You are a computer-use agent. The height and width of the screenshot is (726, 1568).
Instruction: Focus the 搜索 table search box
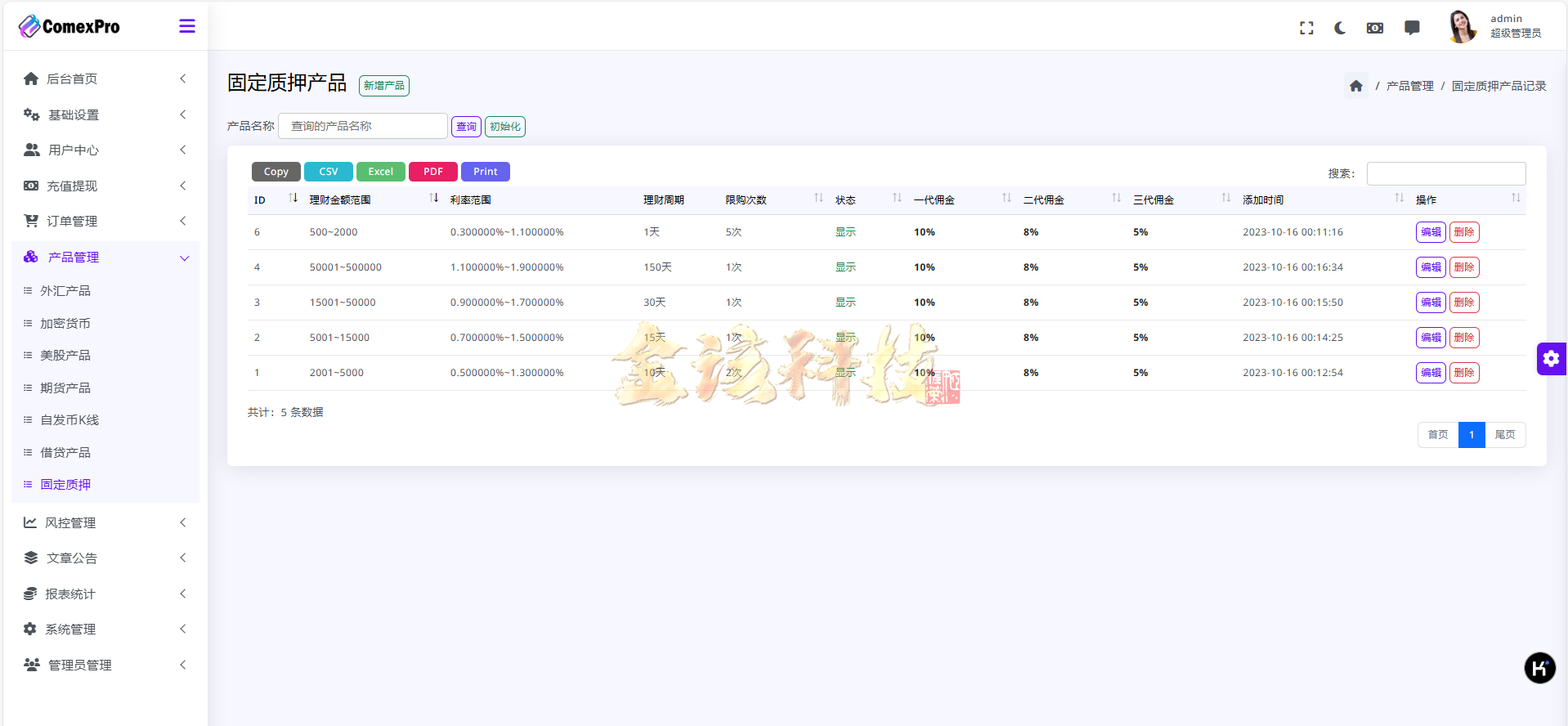tap(1446, 173)
